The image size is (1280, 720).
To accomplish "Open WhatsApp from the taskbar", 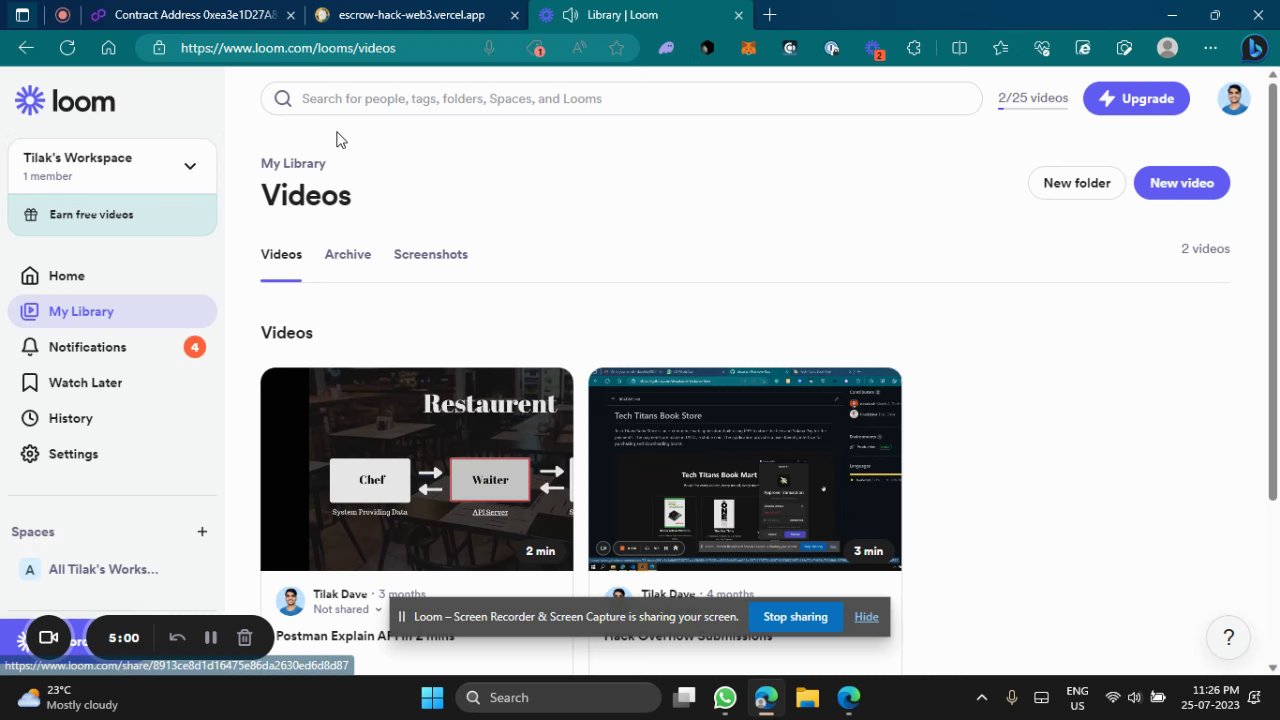I will point(725,698).
